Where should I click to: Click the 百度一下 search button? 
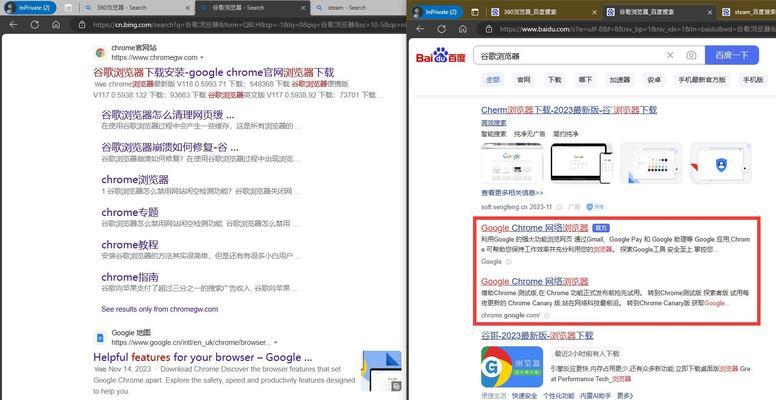coord(731,55)
